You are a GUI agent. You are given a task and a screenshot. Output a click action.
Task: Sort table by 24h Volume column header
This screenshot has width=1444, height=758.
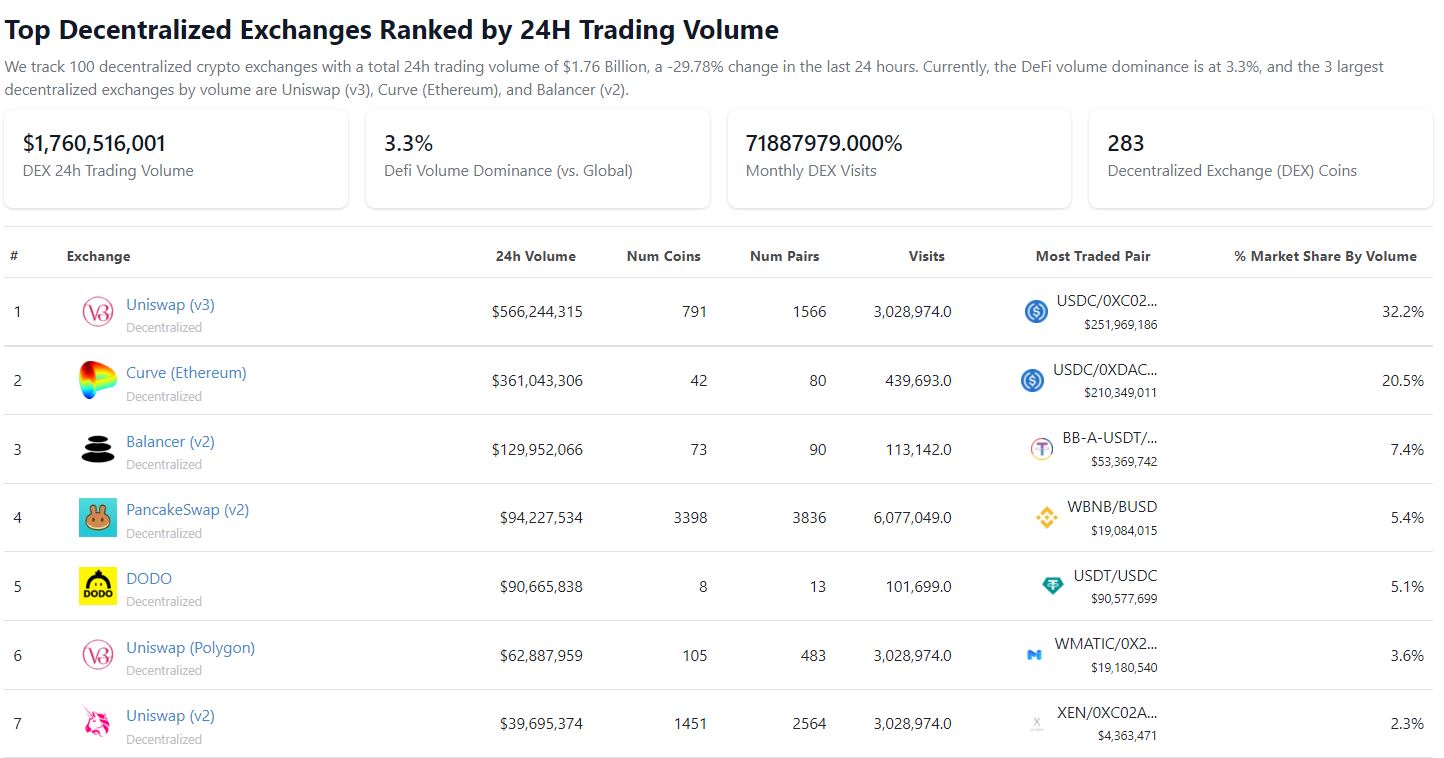pyautogui.click(x=536, y=256)
